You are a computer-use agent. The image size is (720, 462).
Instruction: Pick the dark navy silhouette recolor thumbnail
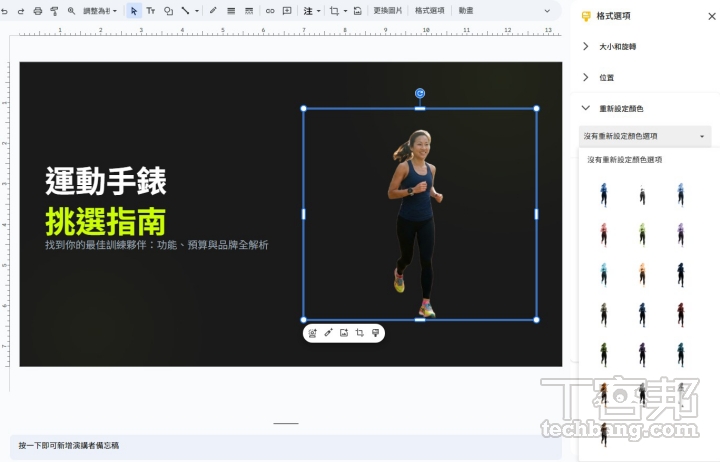pyautogui.click(x=681, y=275)
